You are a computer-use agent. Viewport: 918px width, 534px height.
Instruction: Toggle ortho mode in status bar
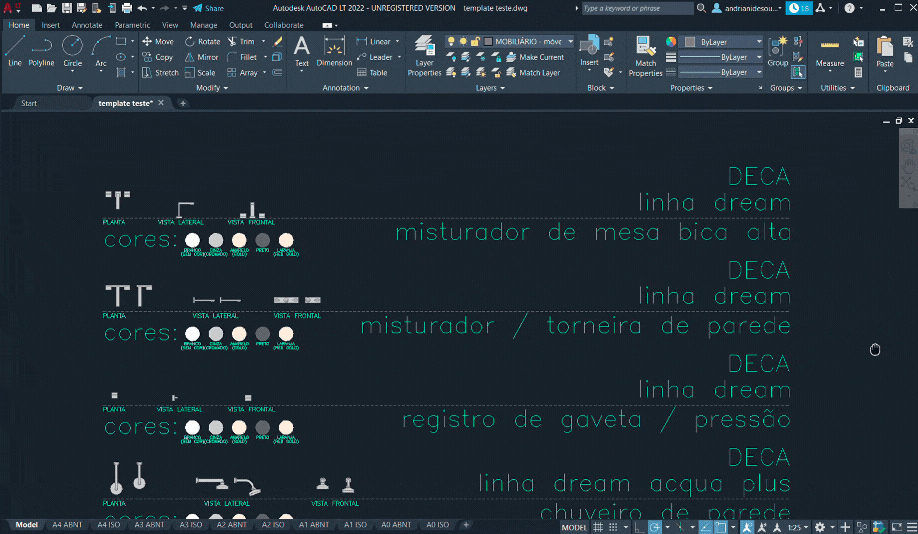[639, 527]
